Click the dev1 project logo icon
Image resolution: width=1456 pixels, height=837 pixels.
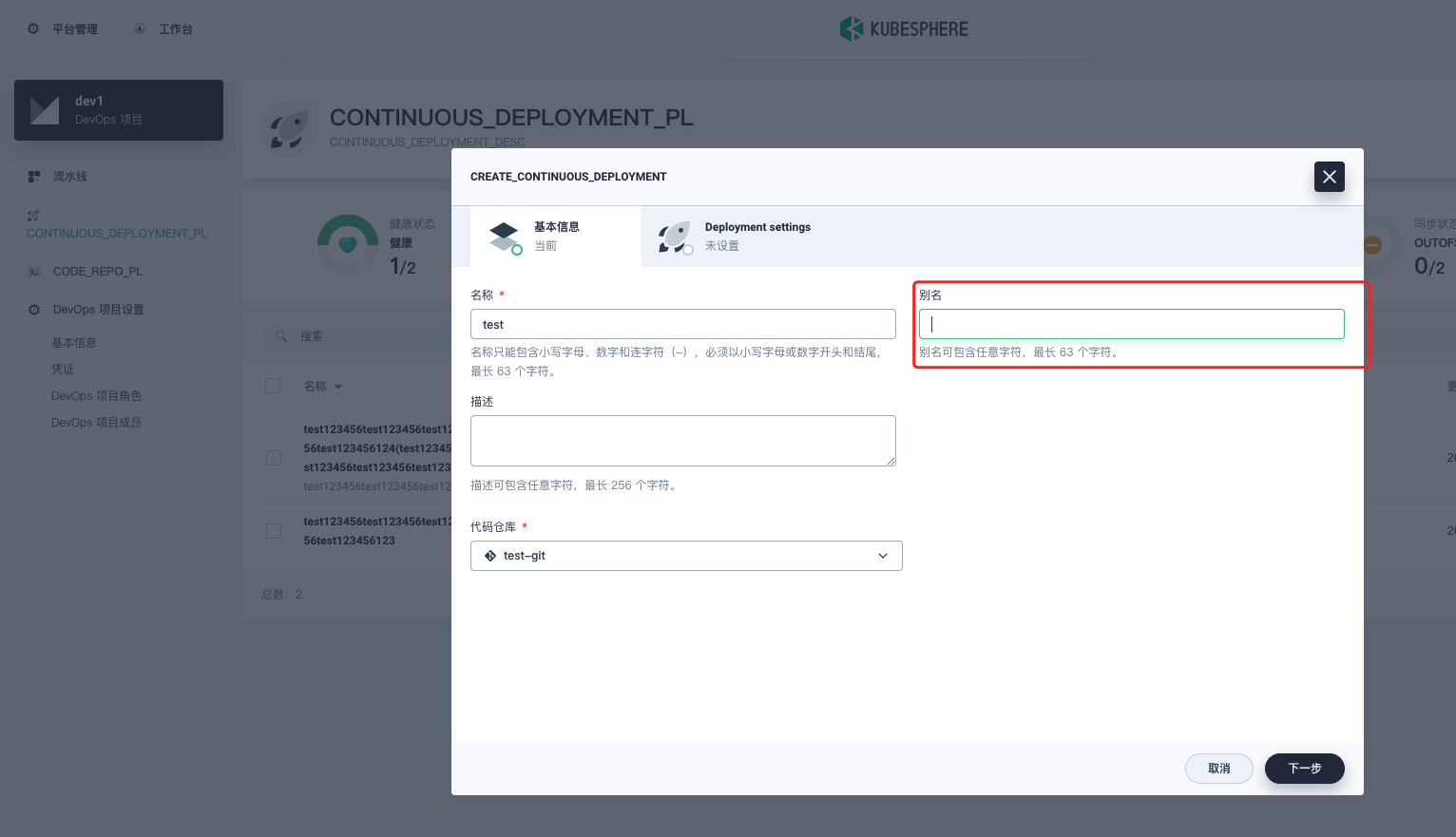point(45,110)
